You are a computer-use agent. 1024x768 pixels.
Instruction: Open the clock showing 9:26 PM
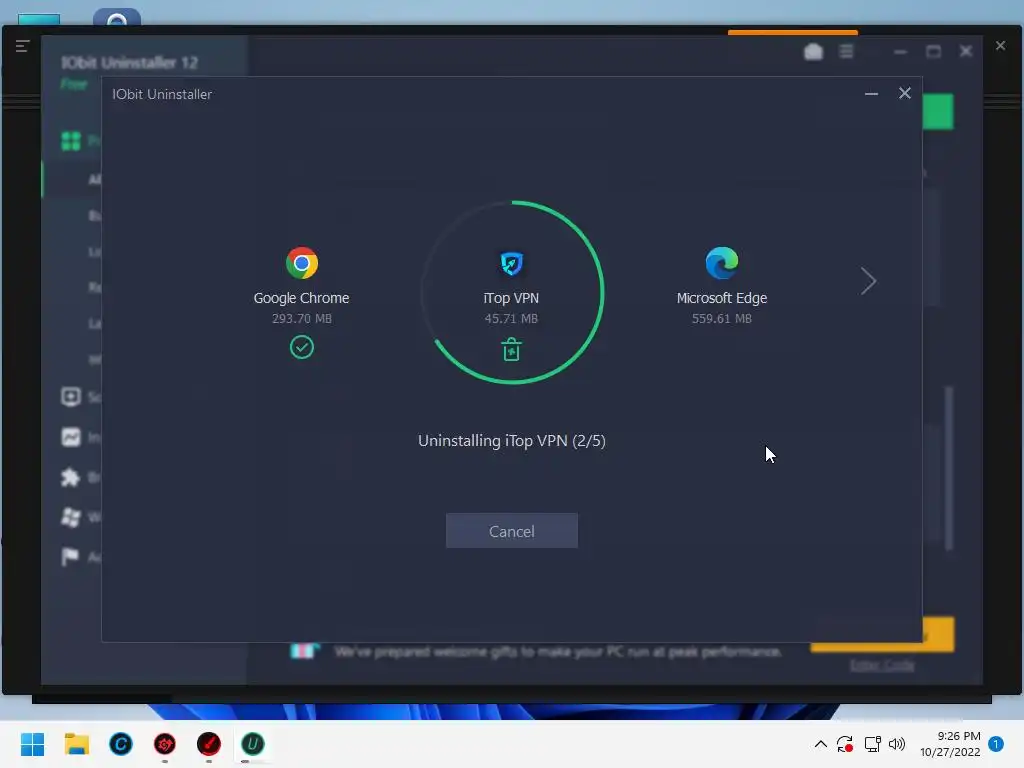click(x=950, y=744)
